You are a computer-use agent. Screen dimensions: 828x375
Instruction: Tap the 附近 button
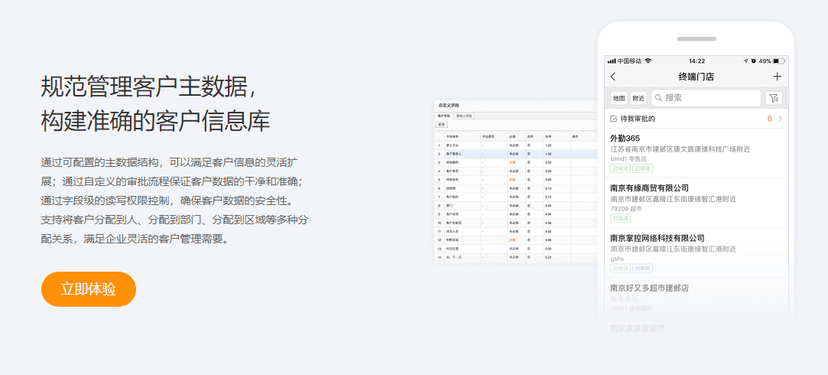(638, 98)
